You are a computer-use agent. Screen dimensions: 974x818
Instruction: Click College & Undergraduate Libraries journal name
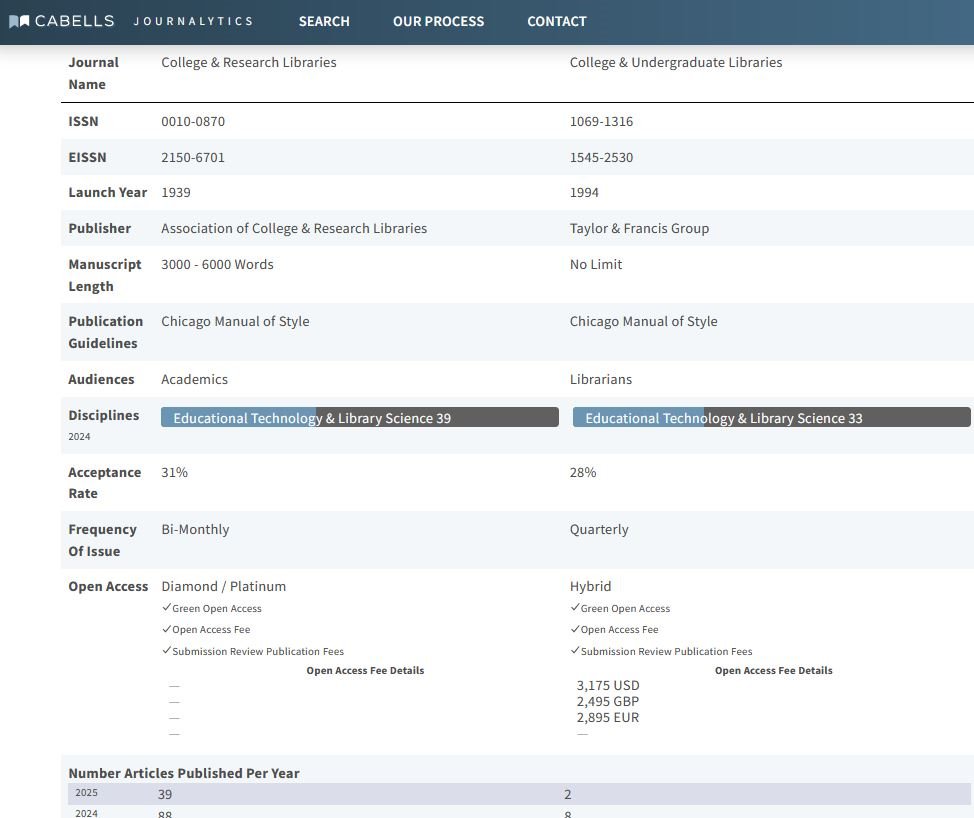pyautogui.click(x=676, y=62)
